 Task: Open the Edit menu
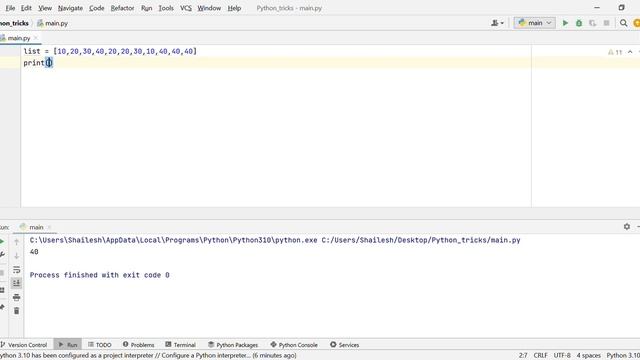pos(26,8)
